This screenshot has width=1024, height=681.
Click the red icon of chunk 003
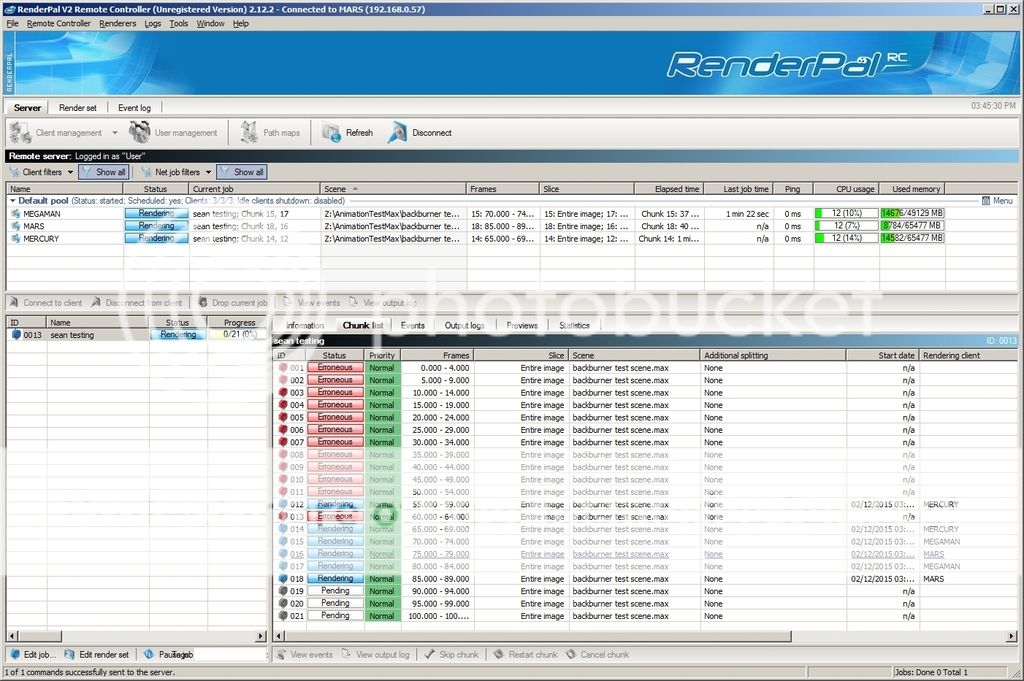tap(283, 392)
